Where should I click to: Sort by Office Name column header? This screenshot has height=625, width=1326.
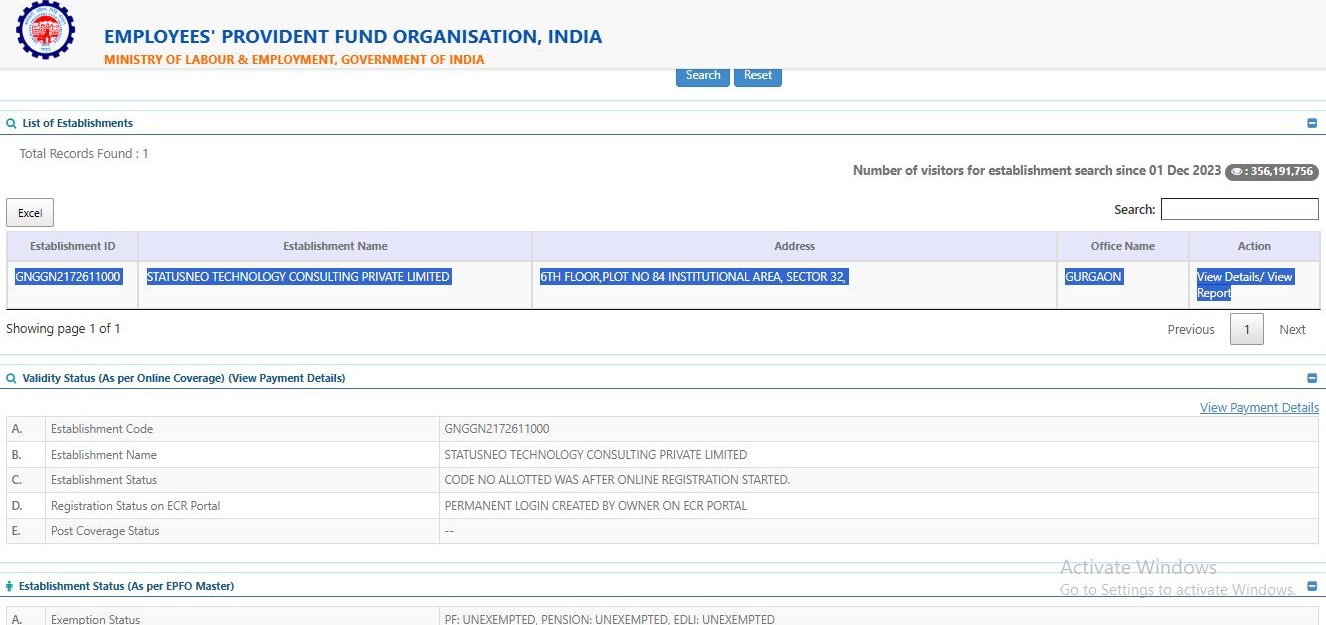click(1122, 246)
